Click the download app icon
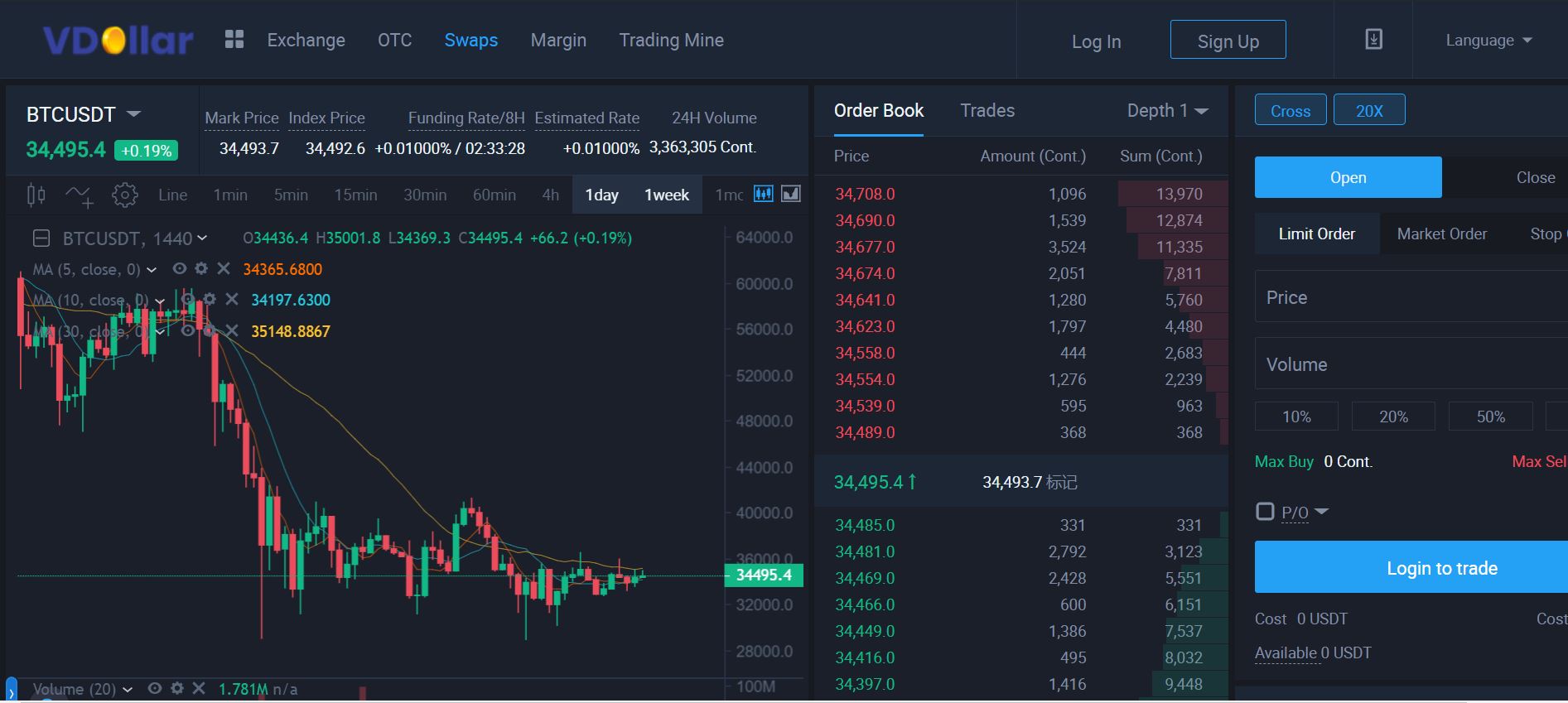Screen dimensions: 1568x703 pos(1373,40)
